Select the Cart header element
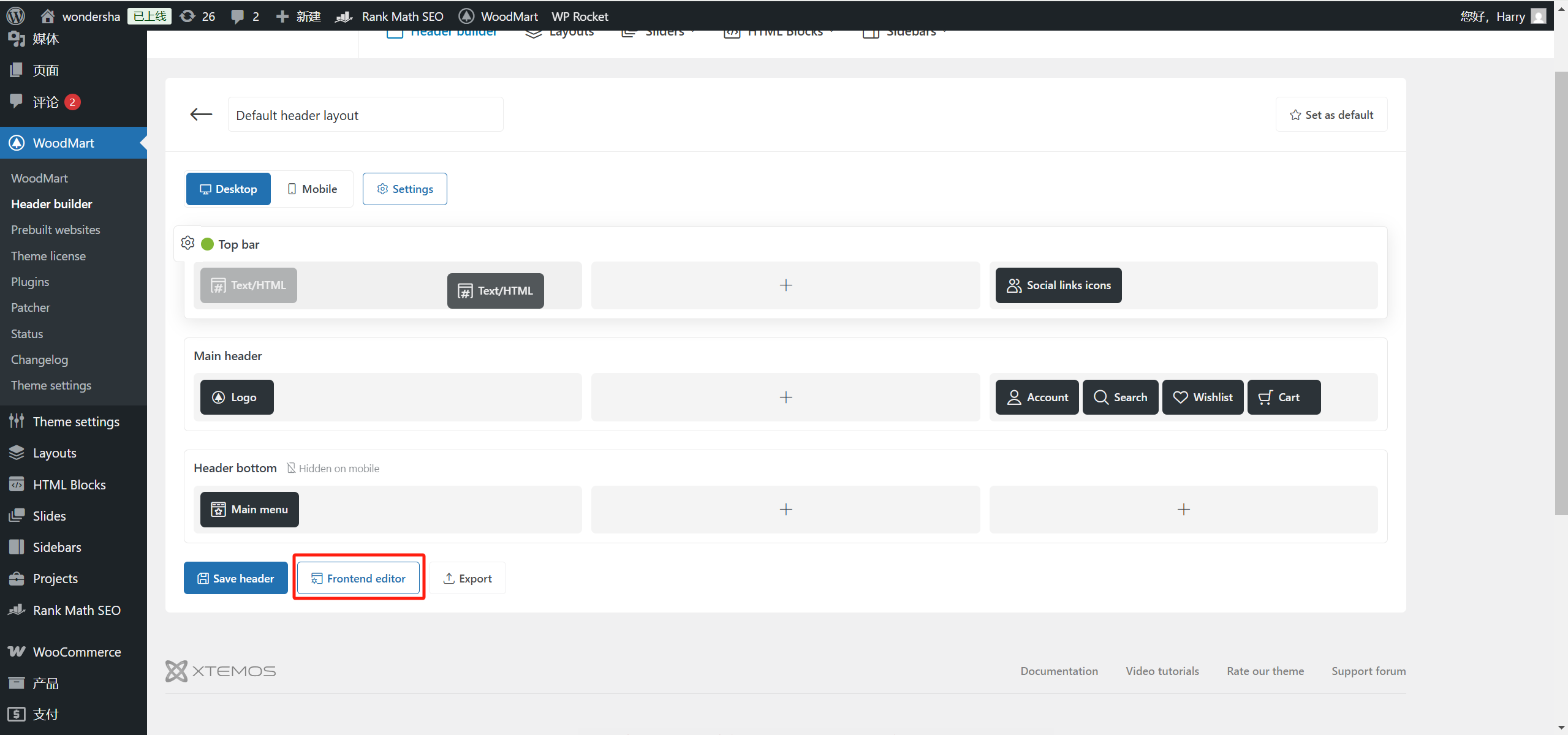 (1283, 398)
